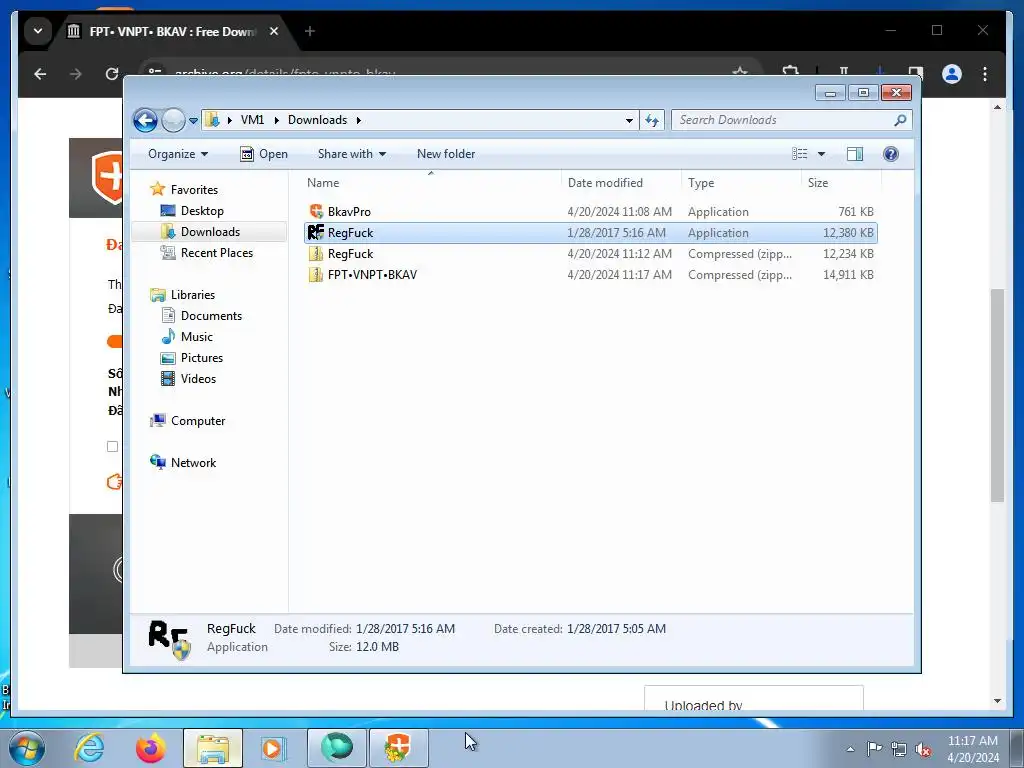Toggle the preview pane
Screen dimensions: 1024x768
[855, 154]
